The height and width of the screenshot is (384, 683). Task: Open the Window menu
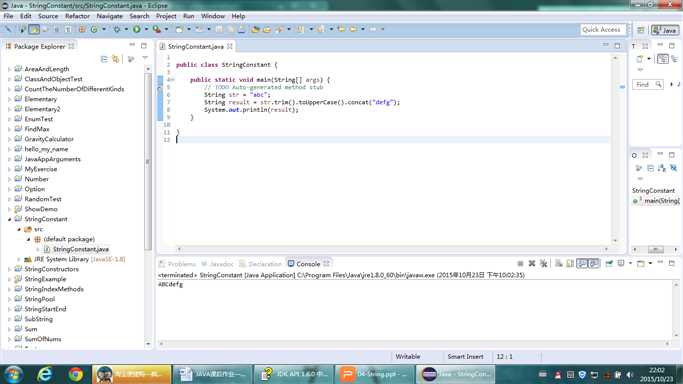pyautogui.click(x=213, y=16)
